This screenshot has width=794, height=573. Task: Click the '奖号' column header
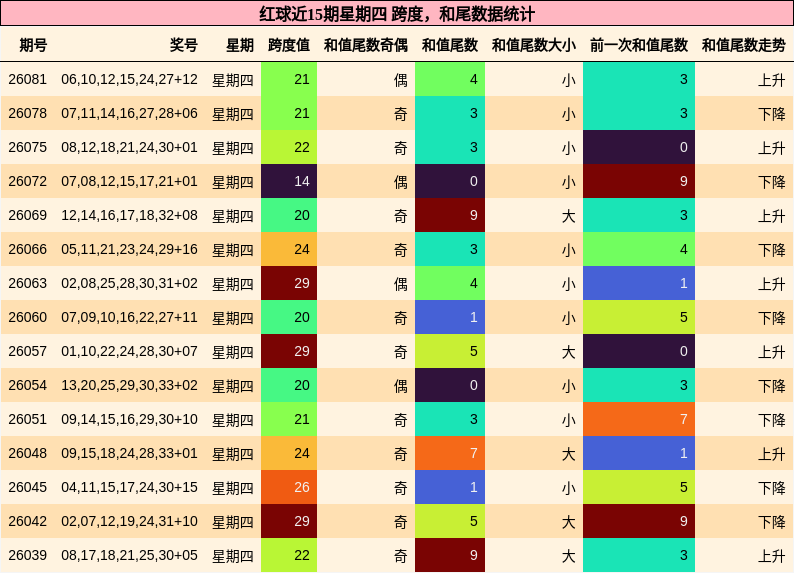[183, 45]
